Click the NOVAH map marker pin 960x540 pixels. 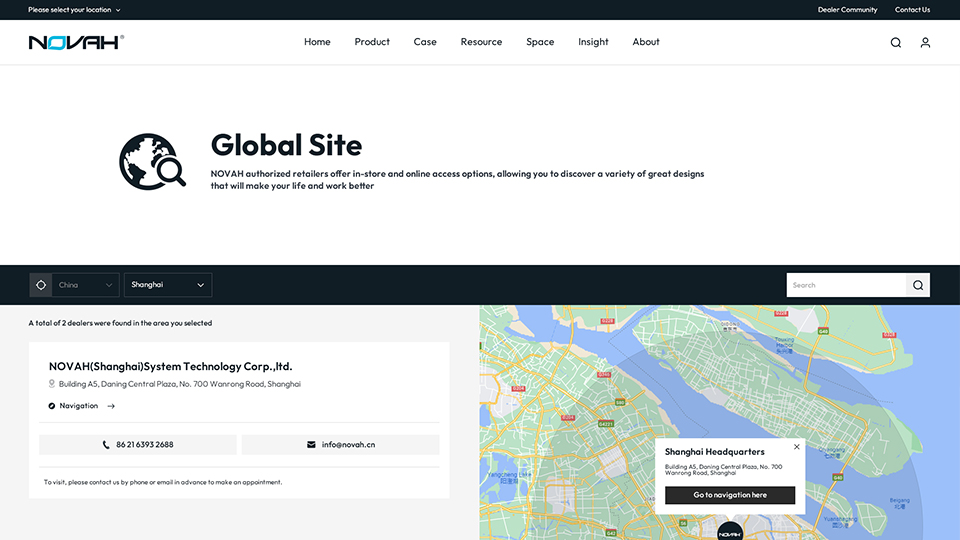pyautogui.click(x=730, y=531)
